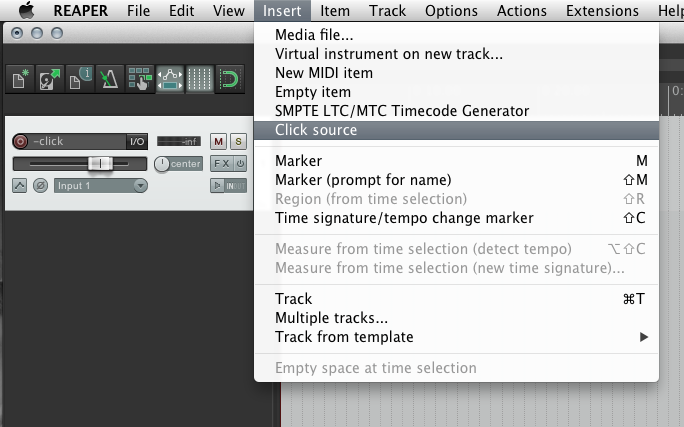Open the Input 1 dropdown

coord(101,186)
